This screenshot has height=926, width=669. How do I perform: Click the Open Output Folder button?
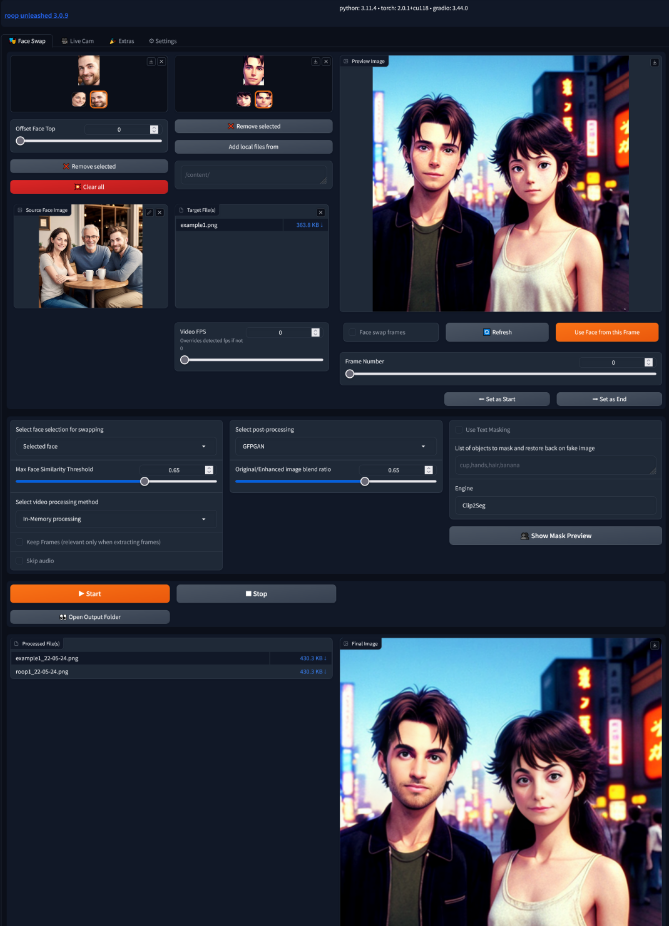click(90, 617)
